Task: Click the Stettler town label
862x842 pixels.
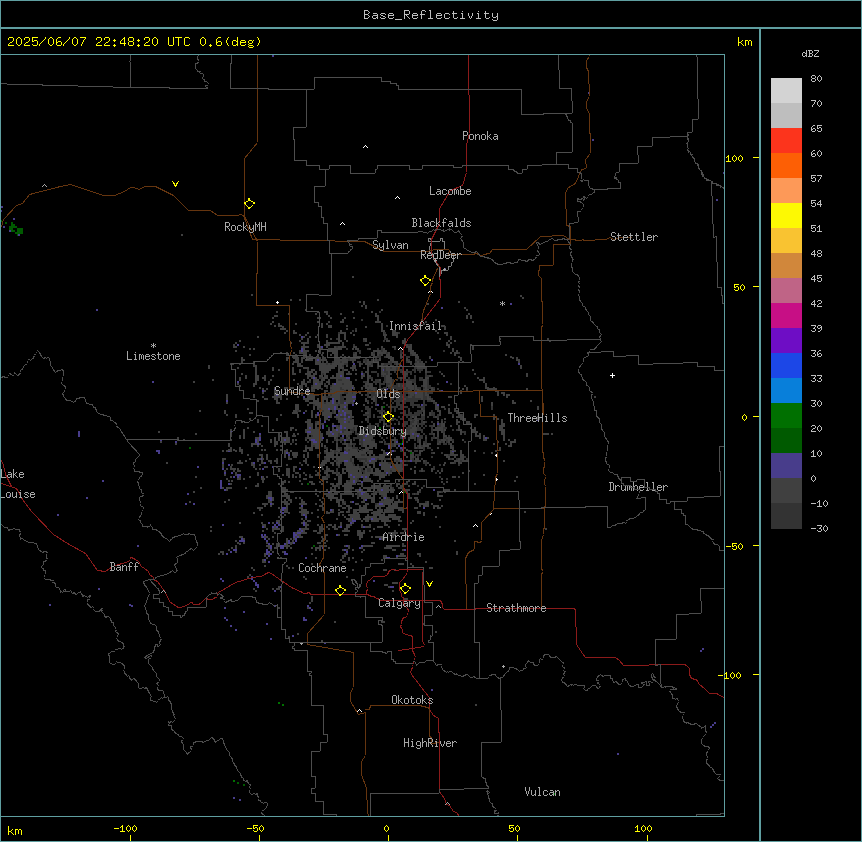Action: point(634,237)
